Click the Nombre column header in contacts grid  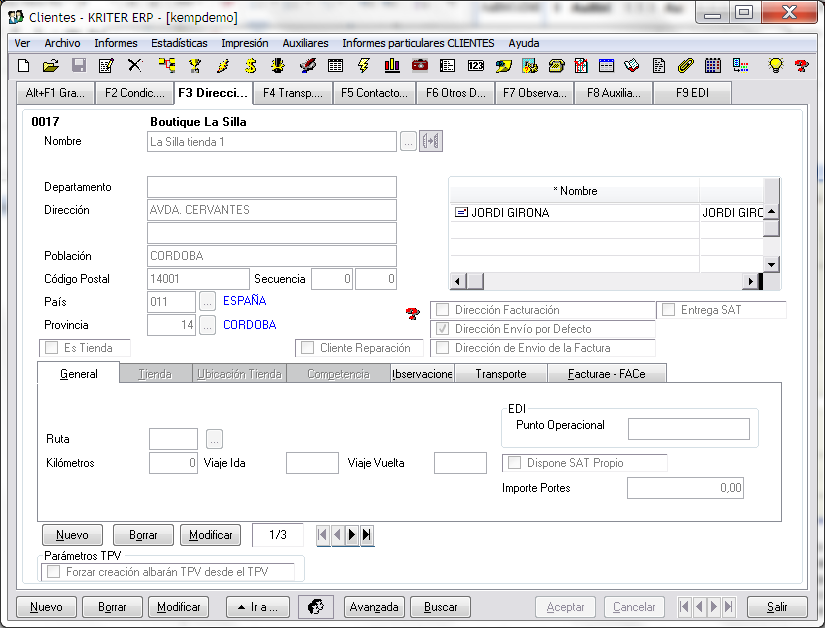pos(575,191)
